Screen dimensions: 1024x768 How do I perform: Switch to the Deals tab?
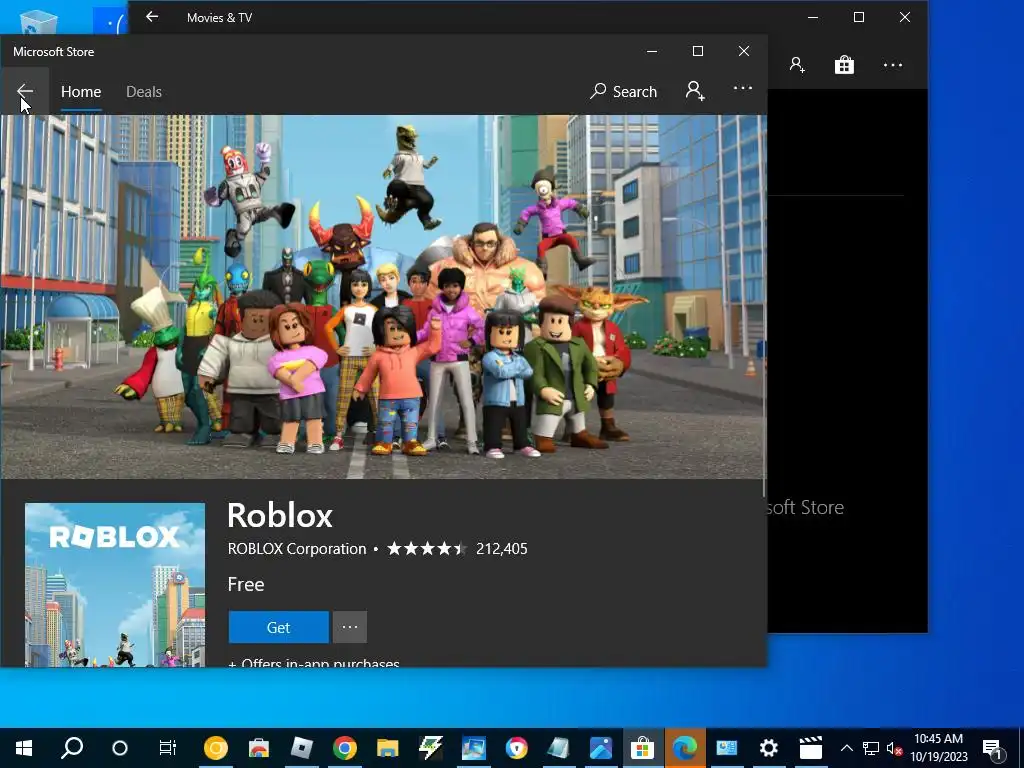pyautogui.click(x=144, y=91)
